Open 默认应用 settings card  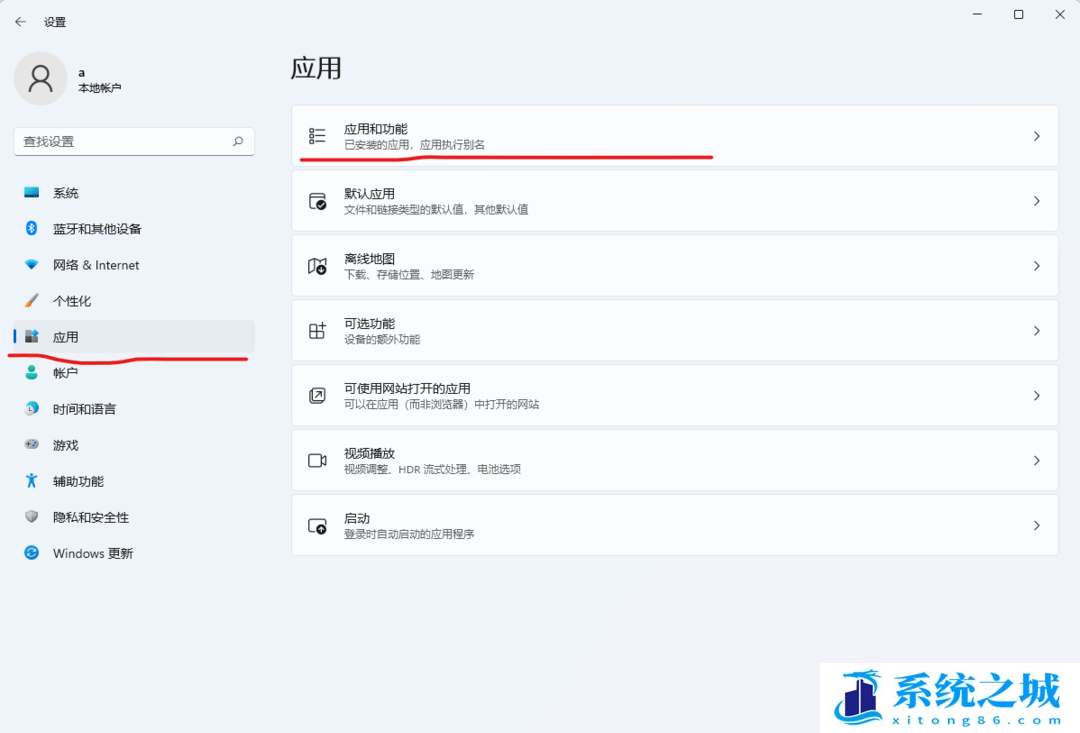pos(675,200)
